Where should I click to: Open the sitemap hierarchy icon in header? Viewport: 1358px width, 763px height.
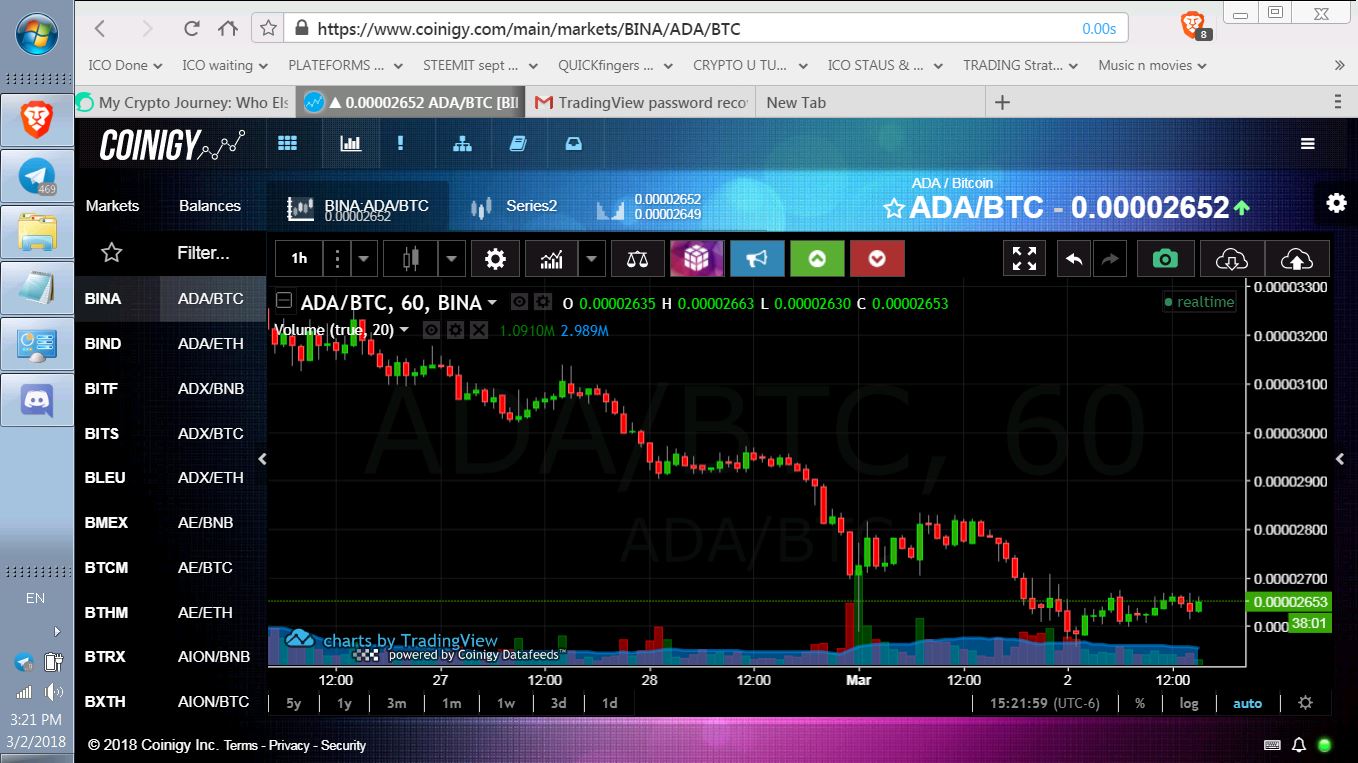462,144
